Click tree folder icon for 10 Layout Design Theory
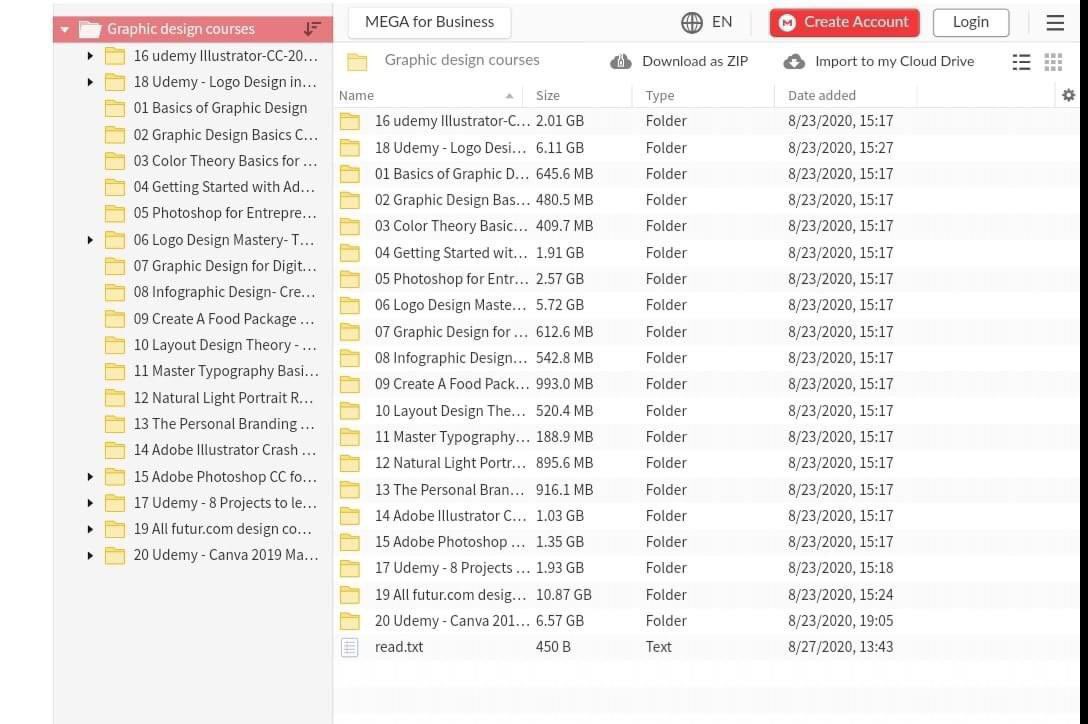 pyautogui.click(x=114, y=345)
